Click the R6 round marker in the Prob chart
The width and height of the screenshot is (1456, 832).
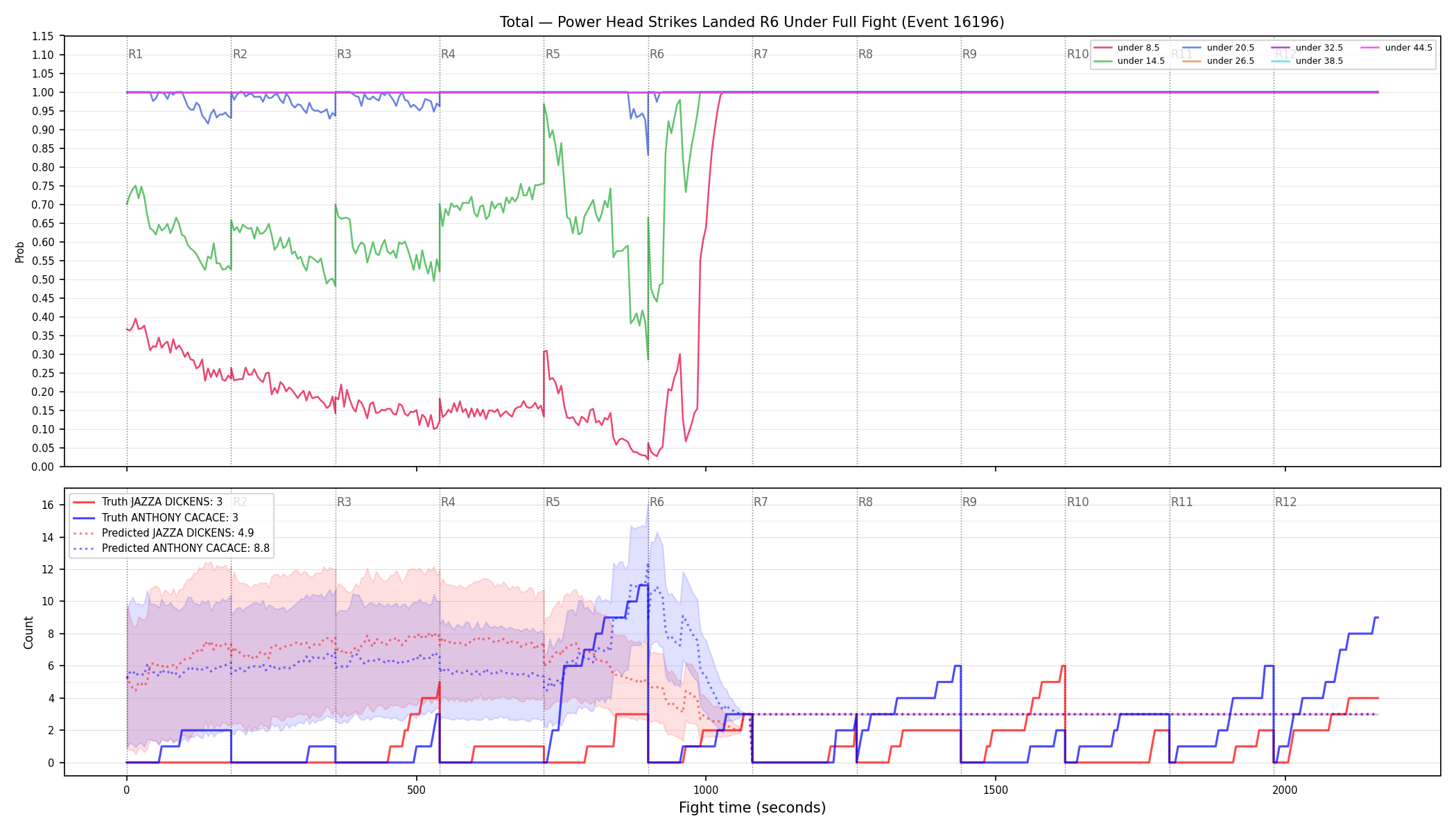pyautogui.click(x=657, y=54)
